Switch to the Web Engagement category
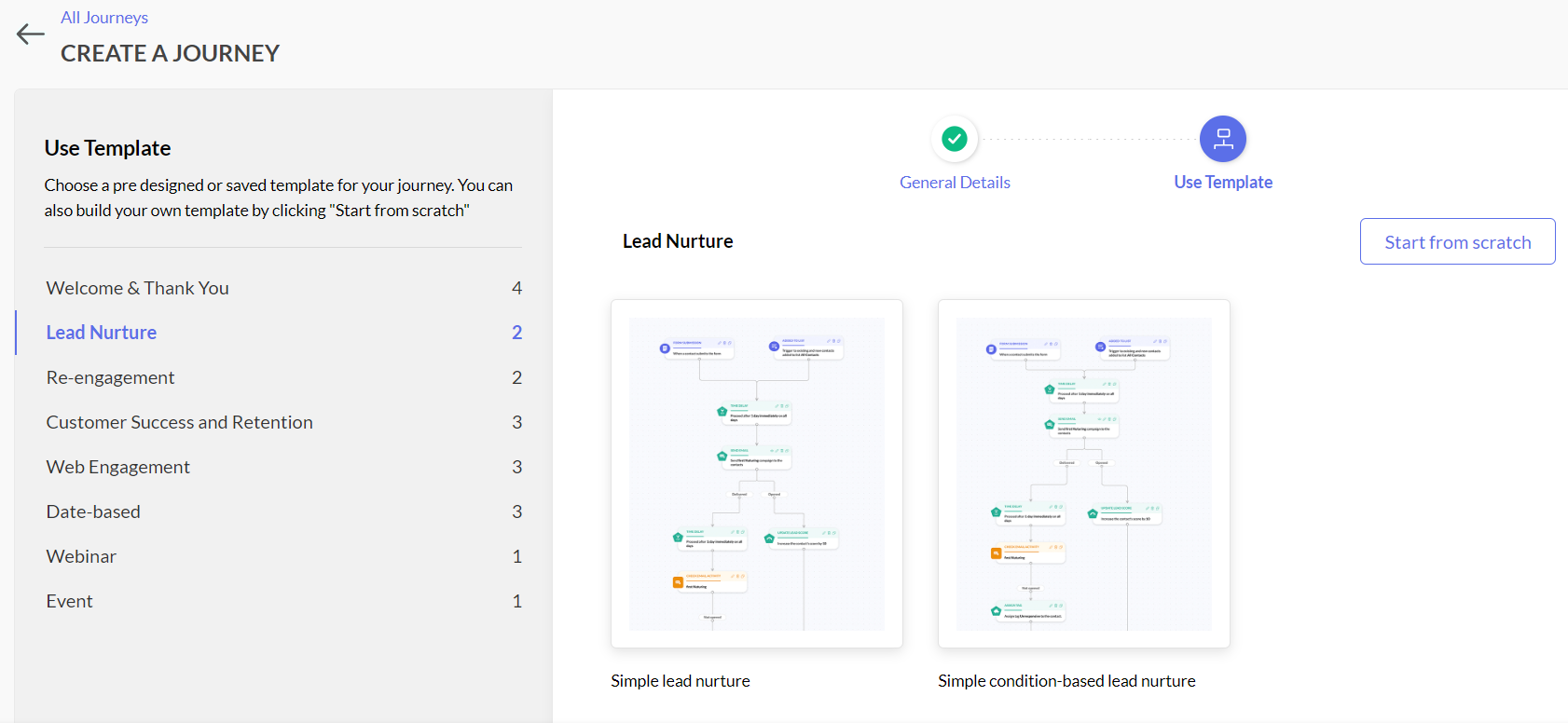This screenshot has height=723, width=1568. [118, 467]
